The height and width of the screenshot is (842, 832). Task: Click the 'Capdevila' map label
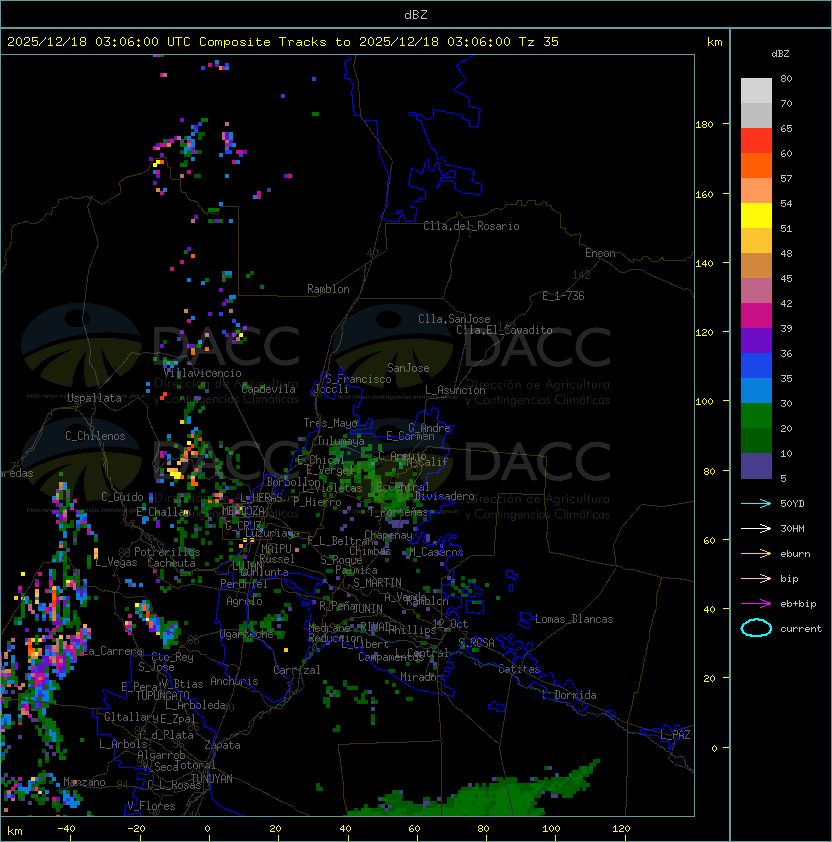pyautogui.click(x=269, y=389)
